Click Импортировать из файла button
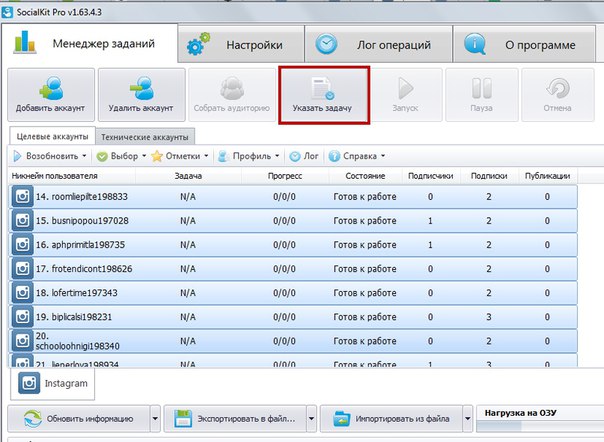This screenshot has width=604, height=442. pos(392,418)
